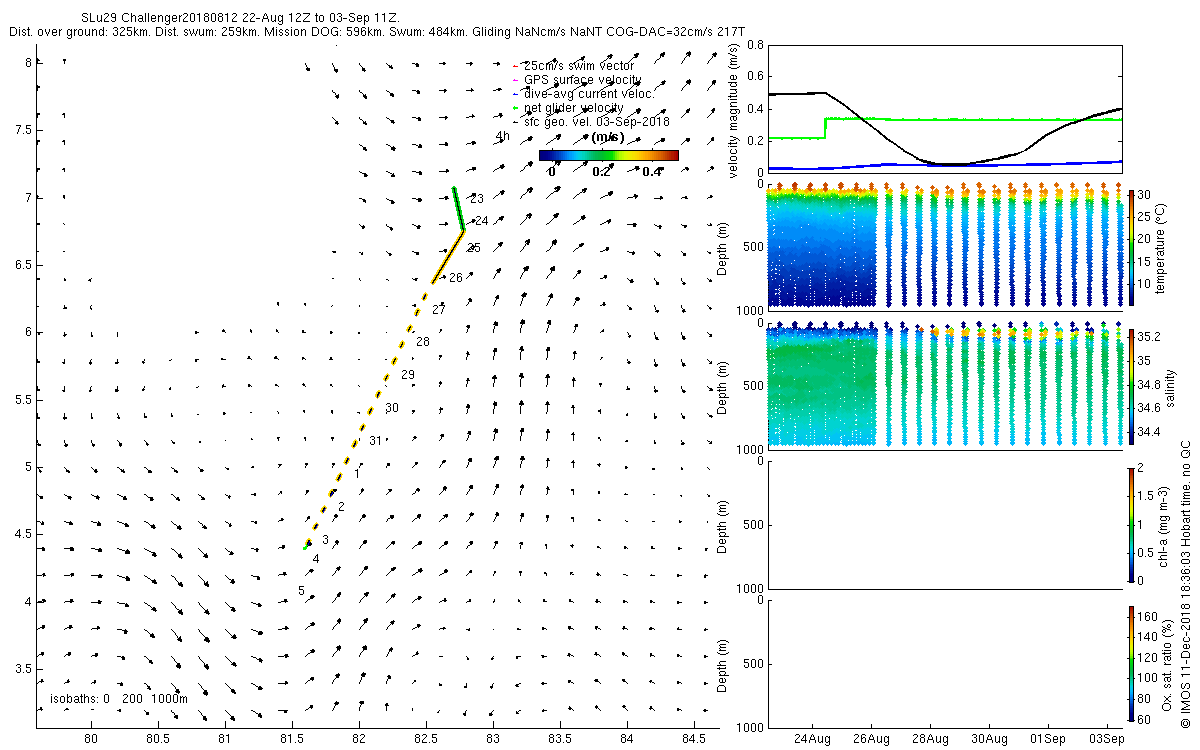Click the green track start point near waypoint 4
Viewport: 1200px width, 750px height.
(x=305, y=547)
